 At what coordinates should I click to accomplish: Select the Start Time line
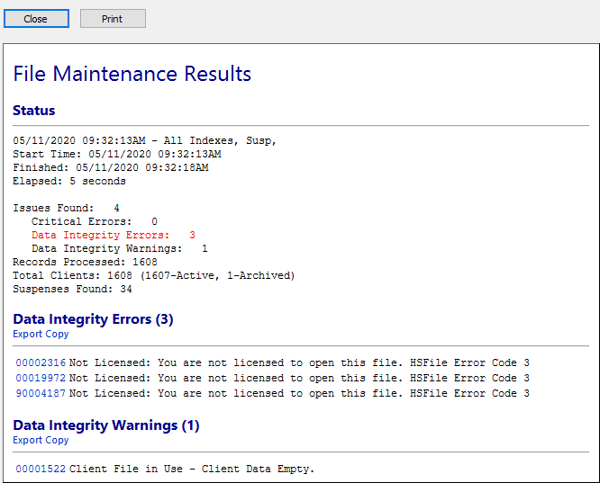pyautogui.click(x=117, y=154)
